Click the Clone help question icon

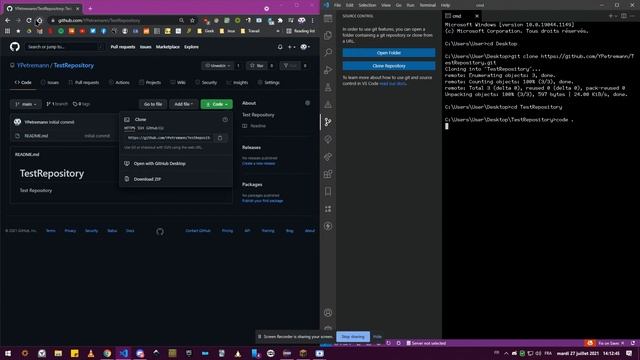(225, 120)
